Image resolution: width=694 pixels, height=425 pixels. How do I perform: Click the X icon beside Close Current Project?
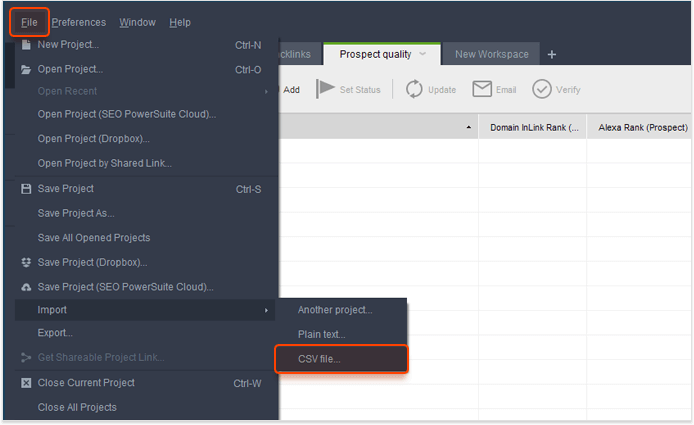pos(26,383)
